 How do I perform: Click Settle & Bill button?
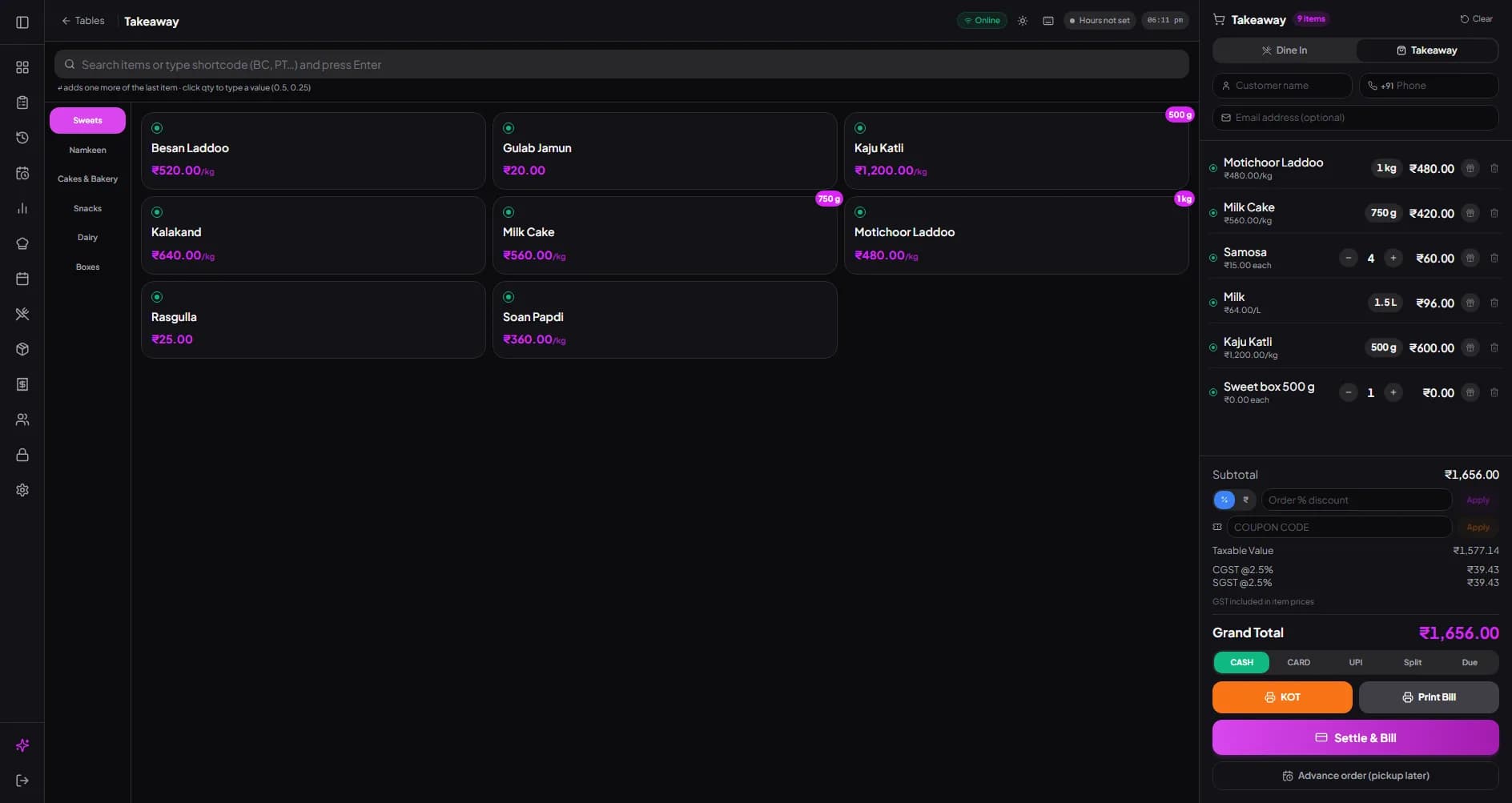tap(1356, 738)
